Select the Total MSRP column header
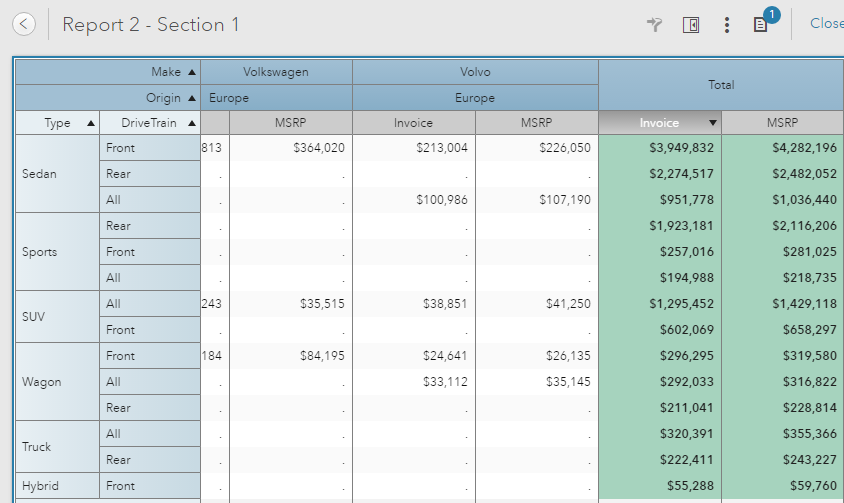Image resolution: width=844 pixels, height=503 pixels. pyautogui.click(x=782, y=123)
